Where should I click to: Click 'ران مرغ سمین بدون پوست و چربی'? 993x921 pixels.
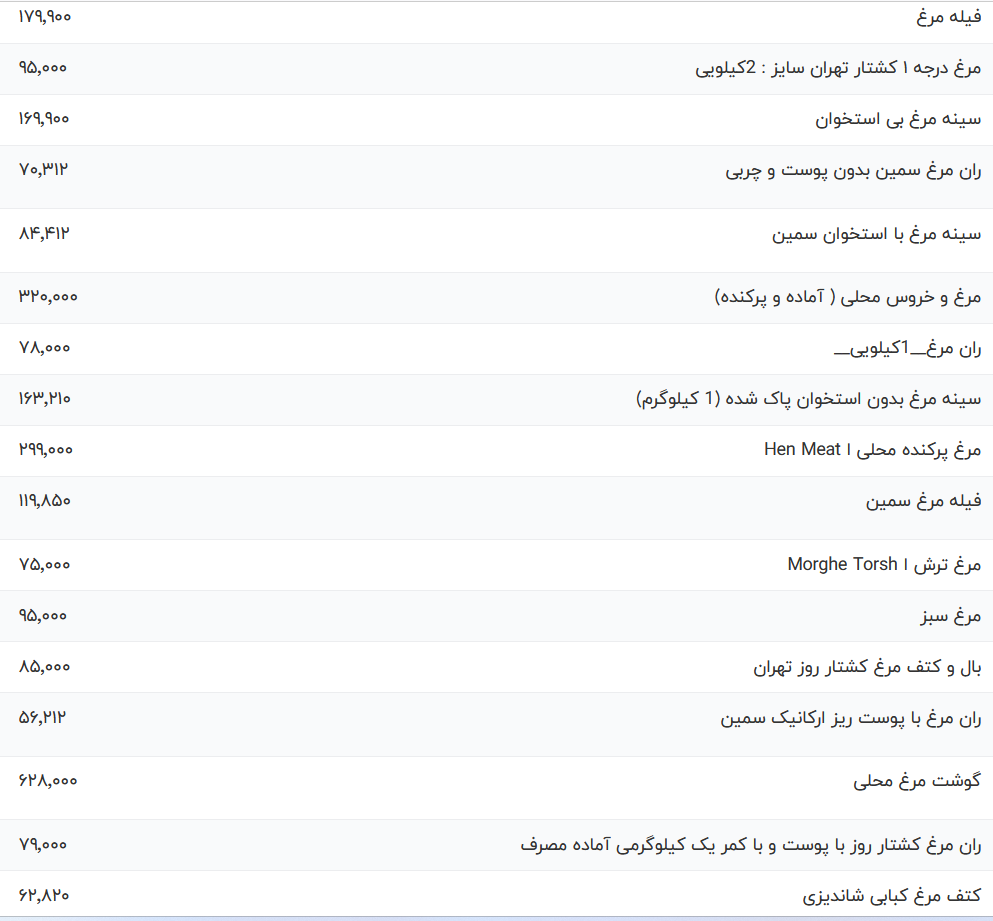pyautogui.click(x=853, y=171)
